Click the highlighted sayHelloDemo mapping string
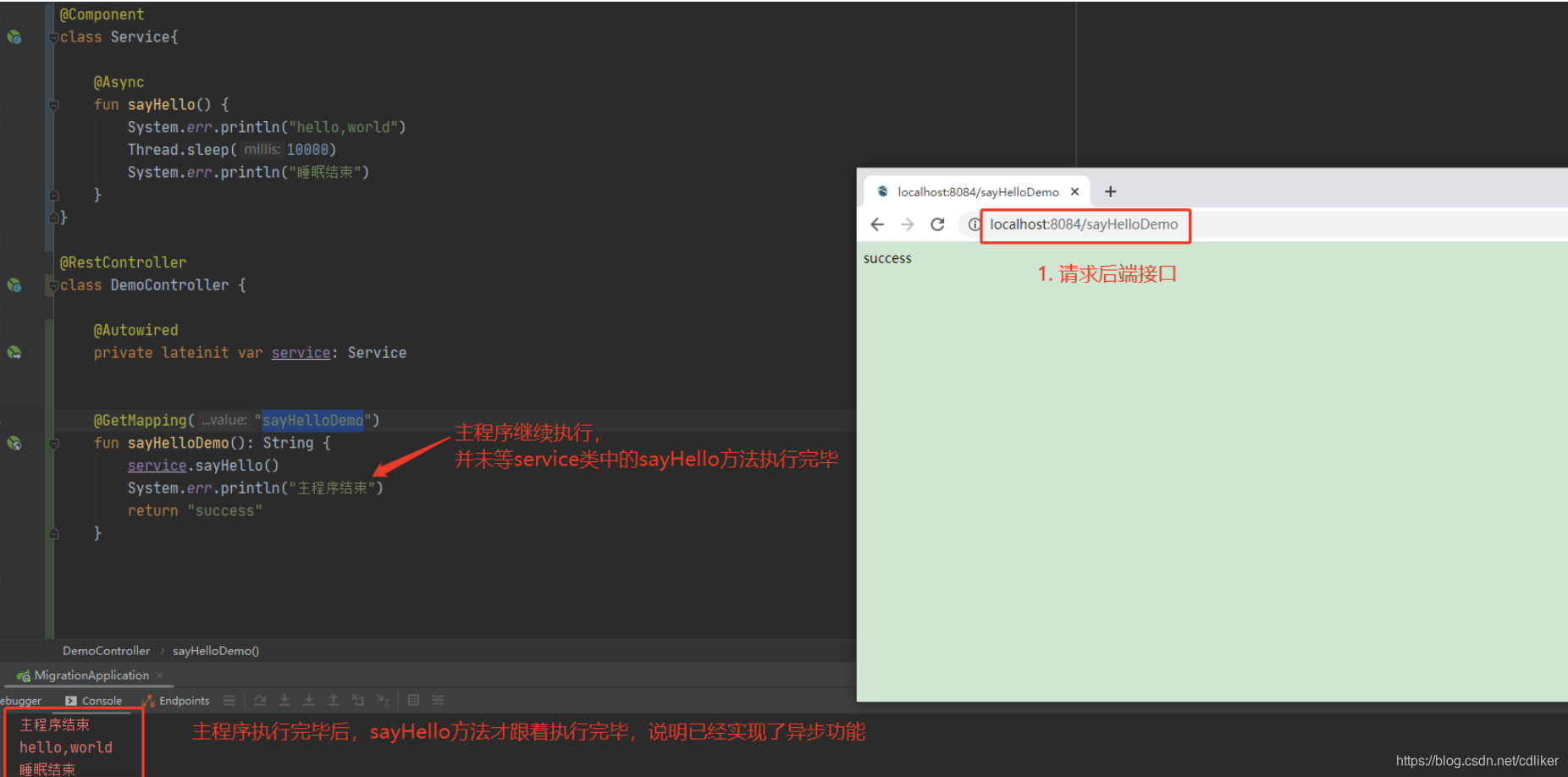The height and width of the screenshot is (777, 1568). [312, 421]
